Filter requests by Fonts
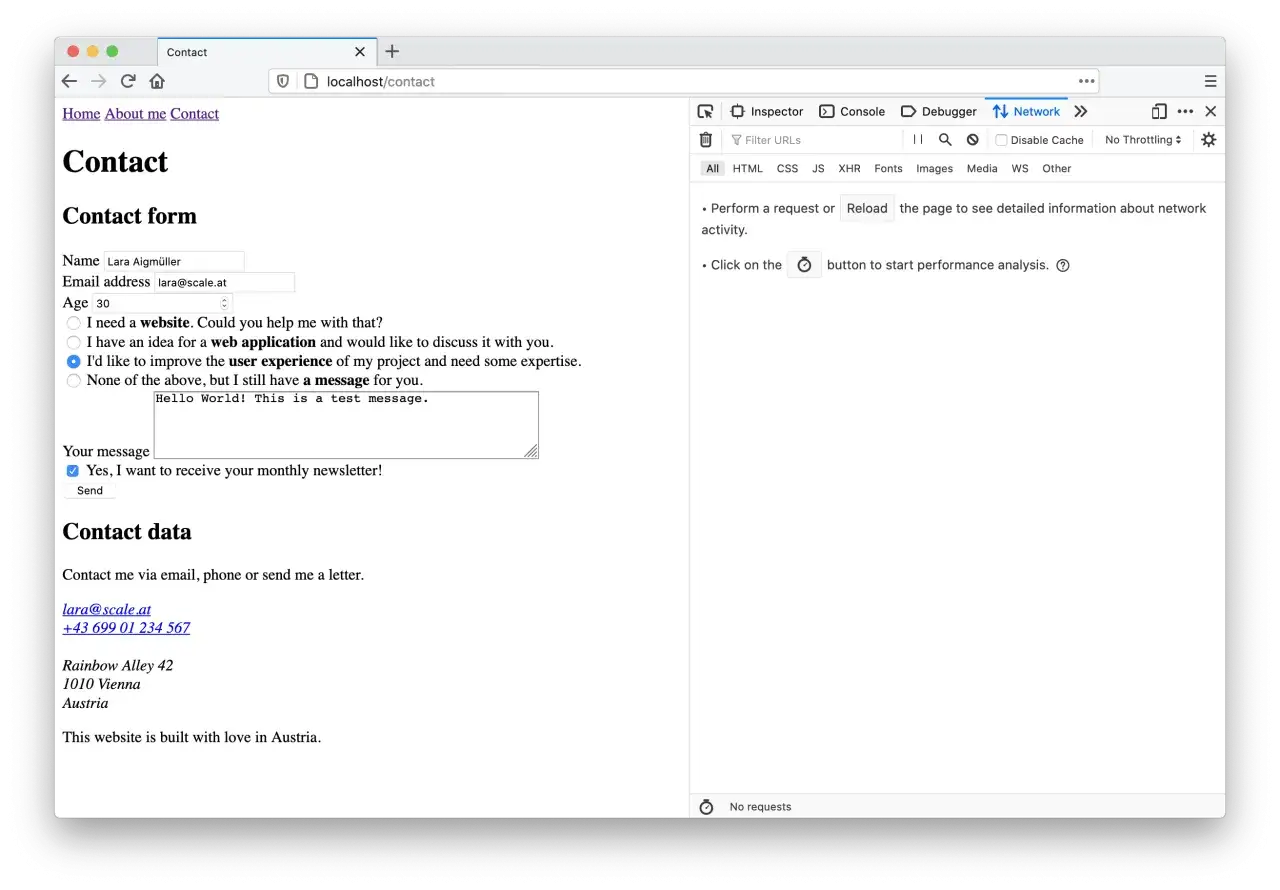Image resolution: width=1280 pixels, height=890 pixels. (x=888, y=169)
